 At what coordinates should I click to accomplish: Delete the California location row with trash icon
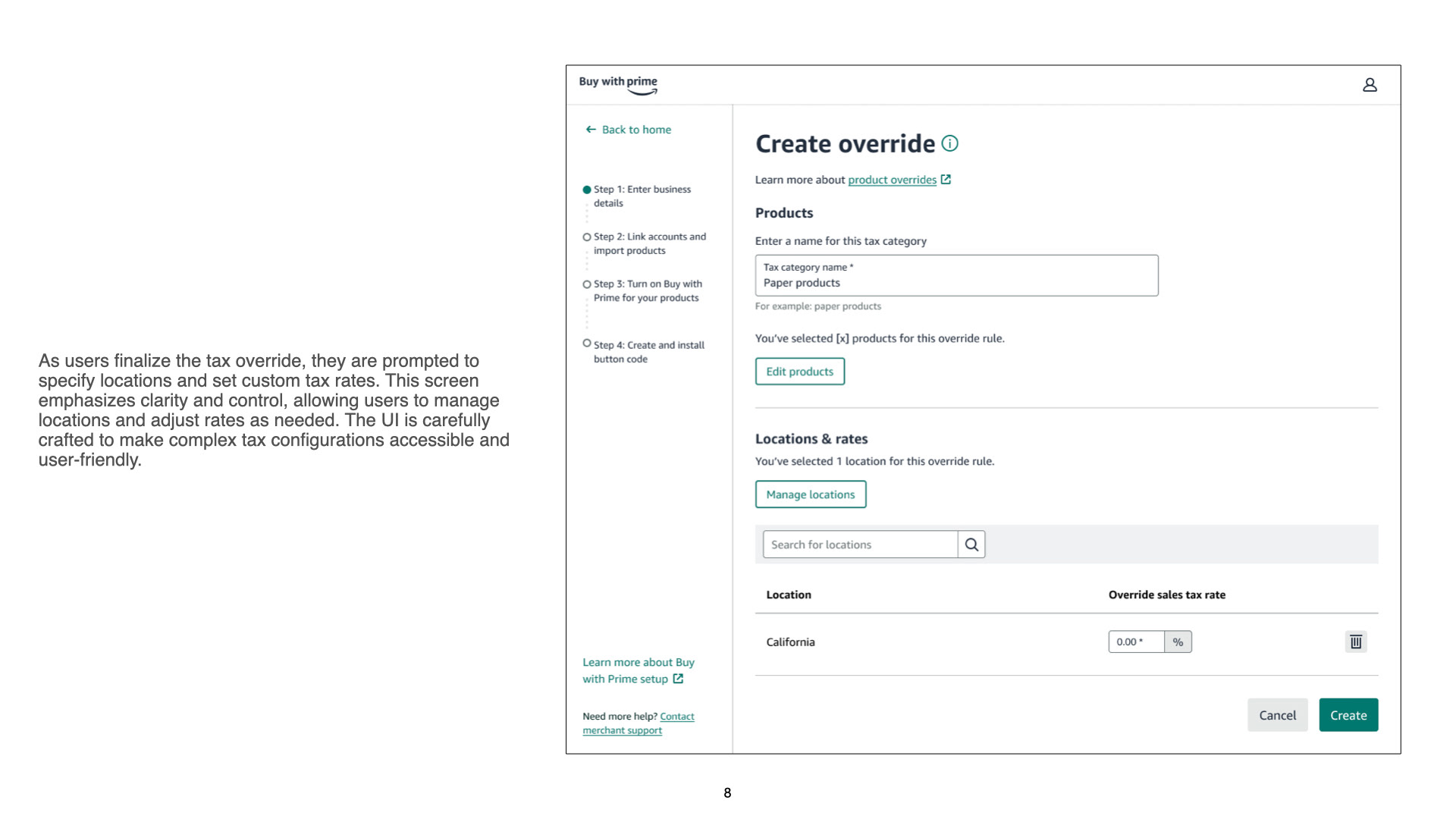1356,642
